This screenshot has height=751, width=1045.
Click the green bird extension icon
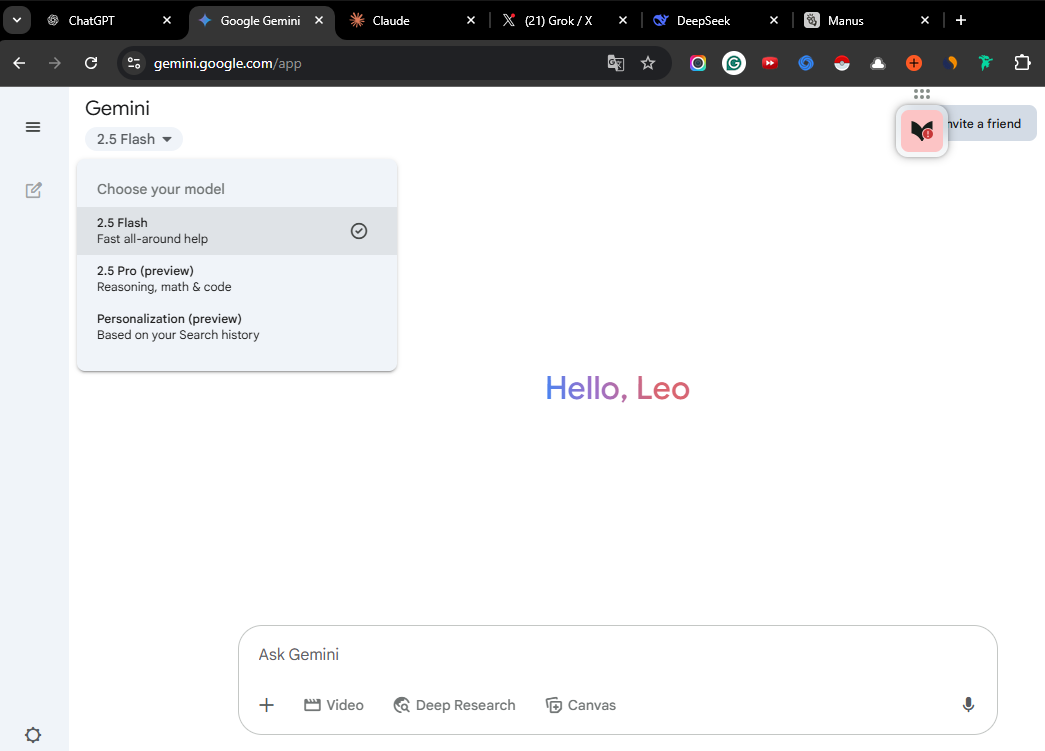(x=986, y=63)
